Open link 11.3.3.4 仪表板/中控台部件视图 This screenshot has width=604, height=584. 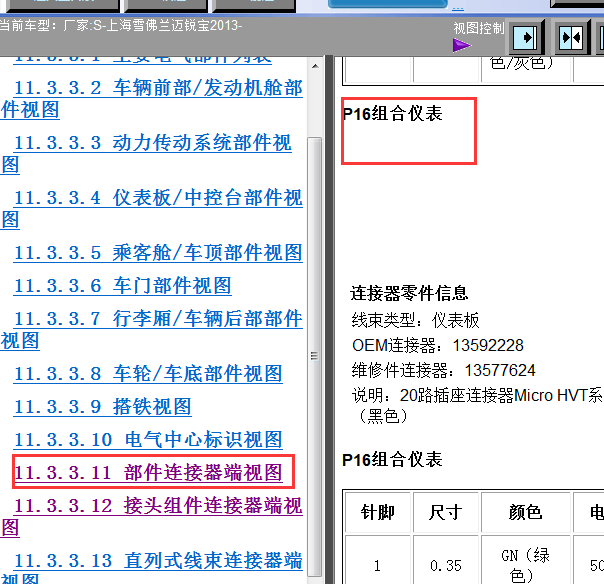coord(152,209)
